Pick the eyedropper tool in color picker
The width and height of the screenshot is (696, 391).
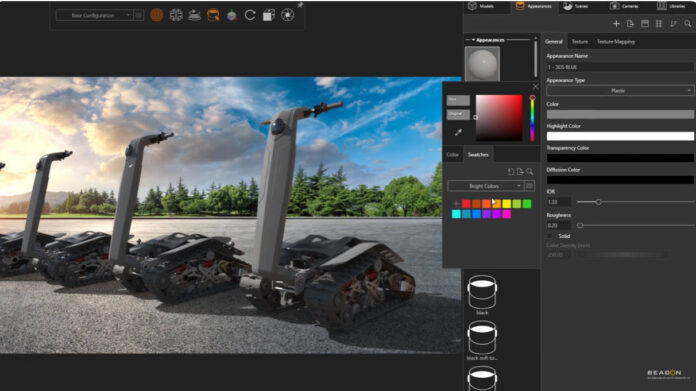[x=458, y=132]
